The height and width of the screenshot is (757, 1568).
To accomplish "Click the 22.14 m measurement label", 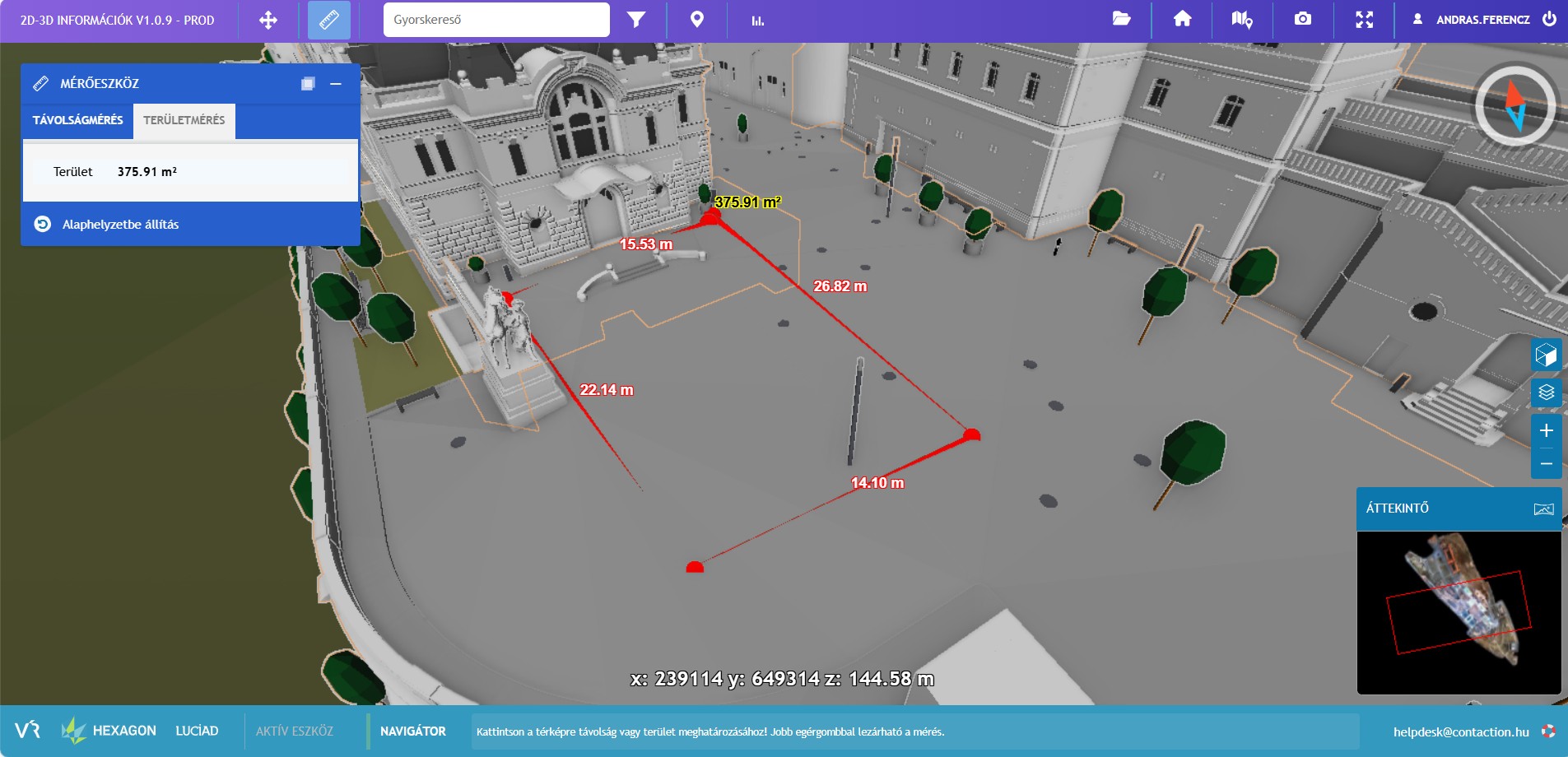I will tap(607, 390).
